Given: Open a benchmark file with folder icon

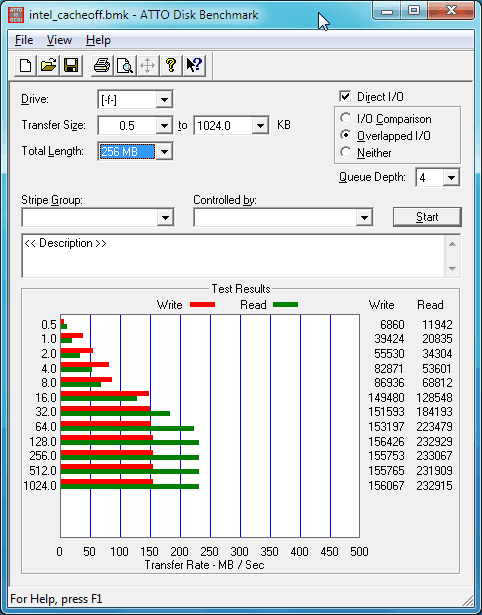Looking at the screenshot, I should [48, 65].
